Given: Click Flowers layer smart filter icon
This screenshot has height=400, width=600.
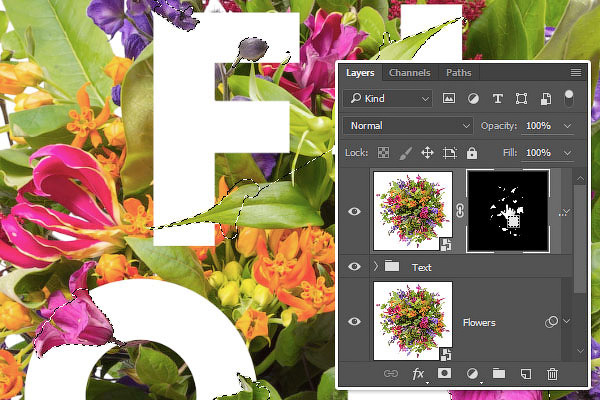Looking at the screenshot, I should [551, 322].
